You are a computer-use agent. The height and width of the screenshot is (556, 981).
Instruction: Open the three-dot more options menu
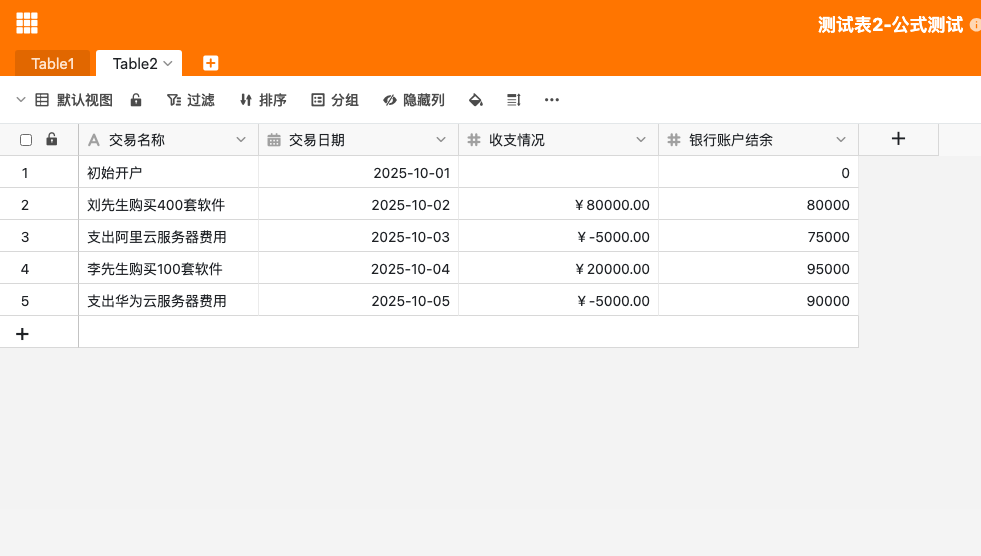click(x=551, y=100)
